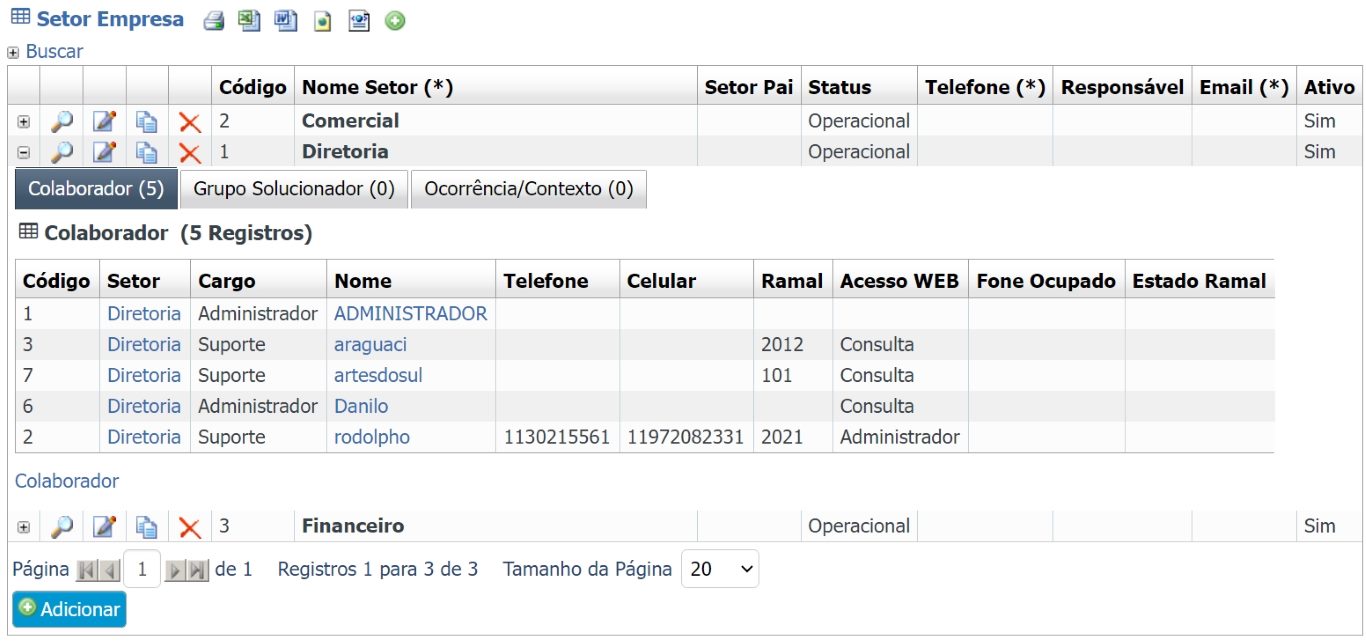This screenshot has width=1366, height=641.
Task: Copy the Comercial row
Action: click(x=147, y=121)
